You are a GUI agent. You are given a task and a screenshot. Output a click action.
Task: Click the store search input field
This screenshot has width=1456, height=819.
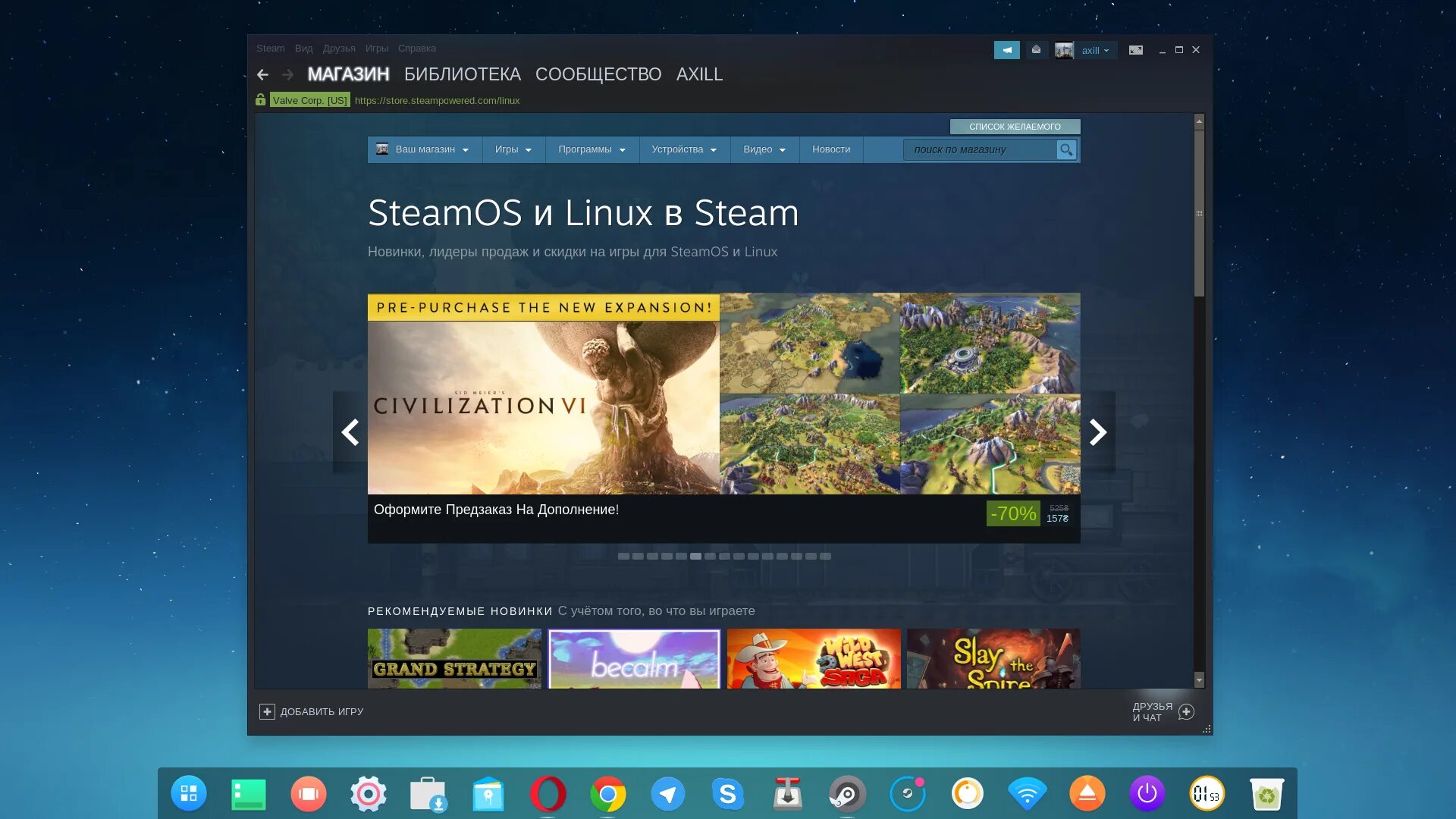point(978,150)
